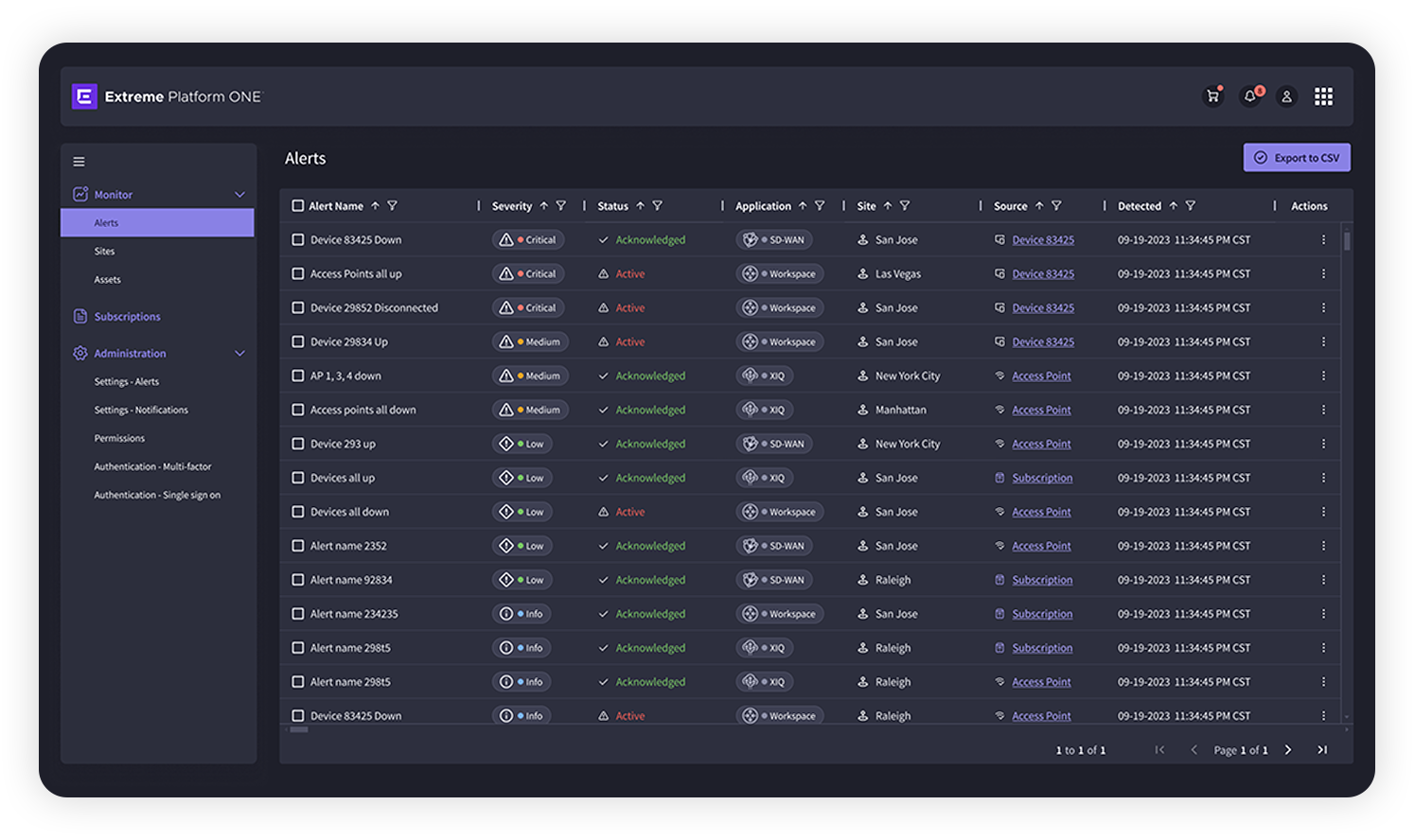Check Device 29834 Up row
Screen dimensions: 1415x840
pyautogui.click(x=297, y=342)
